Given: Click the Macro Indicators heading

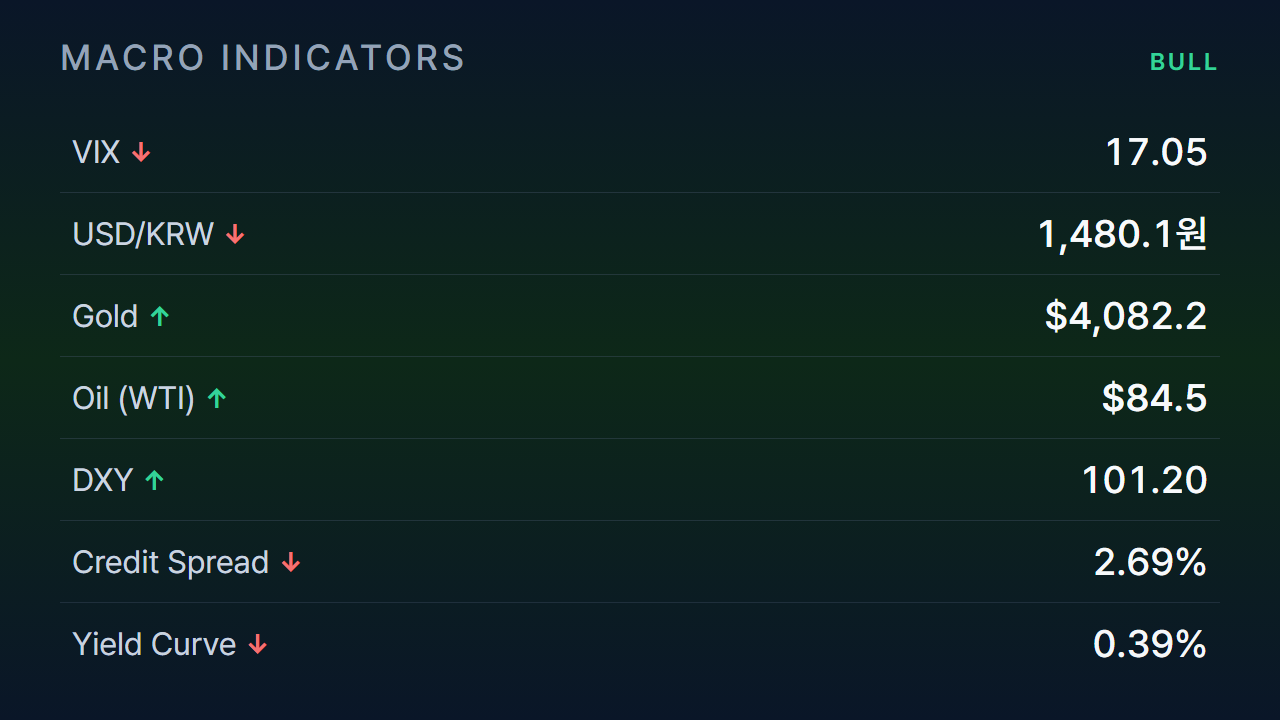Looking at the screenshot, I should click(263, 58).
